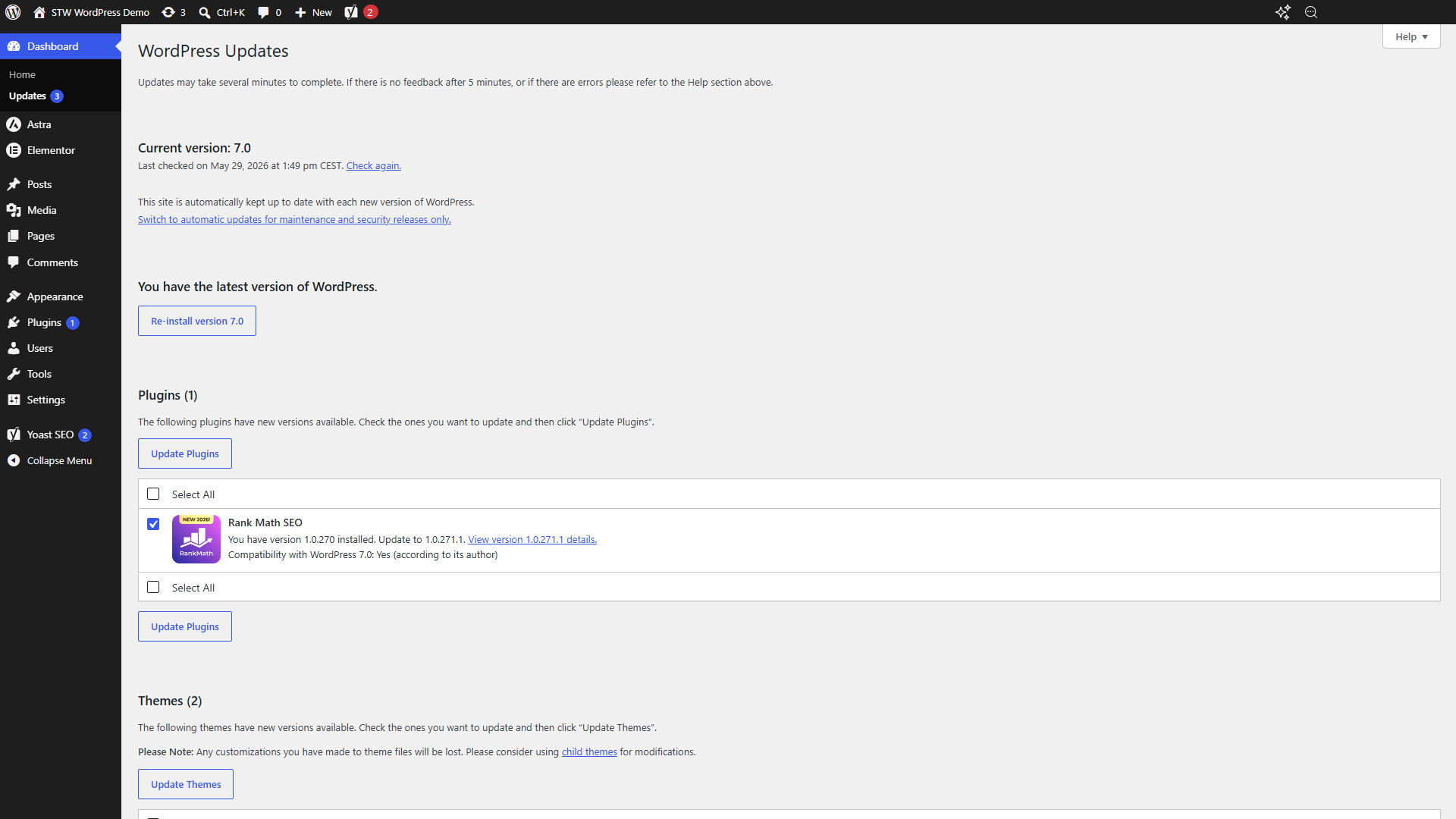Screen dimensions: 1456x819
Task: Open the Posts menu label
Action: 39,184
